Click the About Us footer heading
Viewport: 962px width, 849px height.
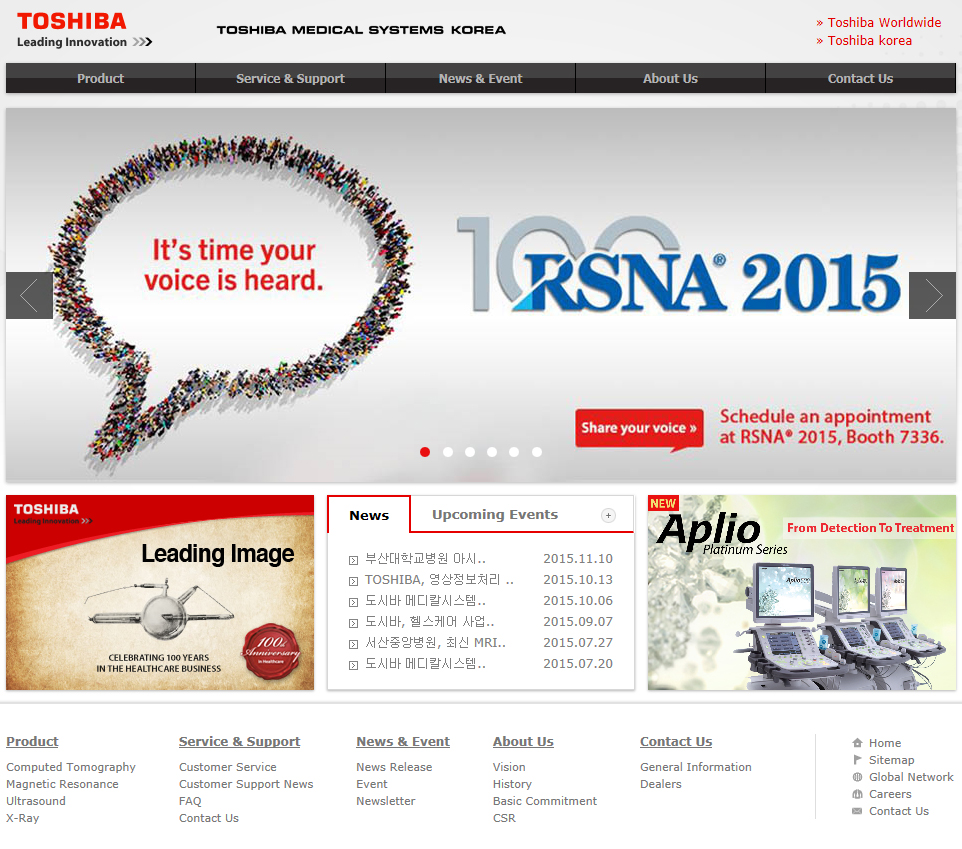(523, 742)
